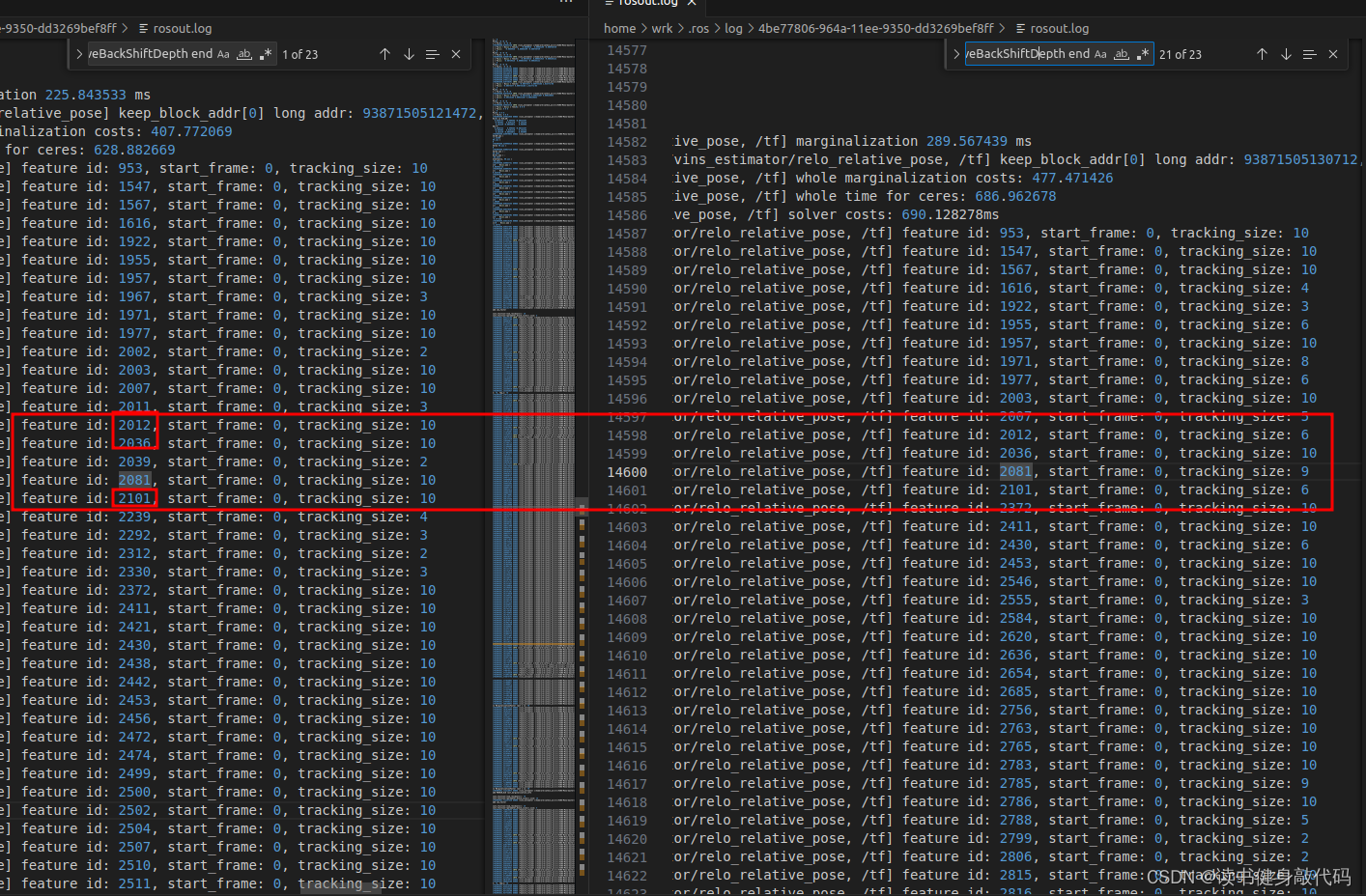Toggle Match Case in right find widget

[x=1100, y=54]
